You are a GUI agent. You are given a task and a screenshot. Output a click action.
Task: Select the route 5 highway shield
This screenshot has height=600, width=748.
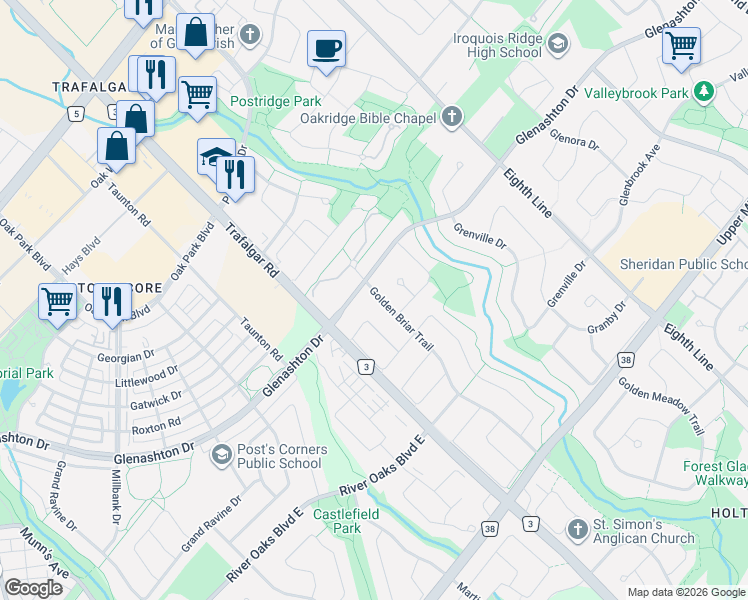coord(76,114)
